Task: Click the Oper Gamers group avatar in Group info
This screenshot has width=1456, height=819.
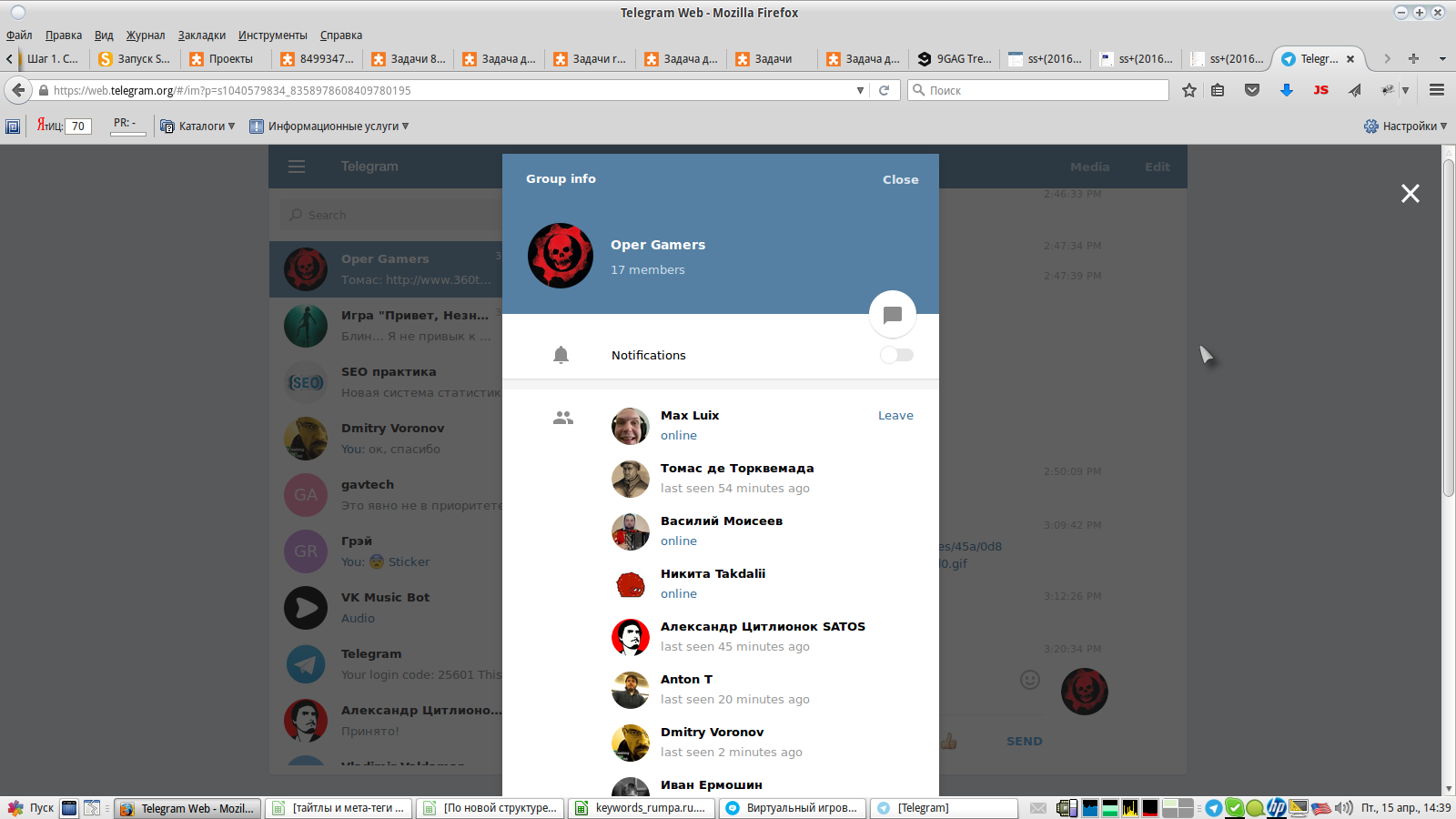Action: click(x=561, y=256)
